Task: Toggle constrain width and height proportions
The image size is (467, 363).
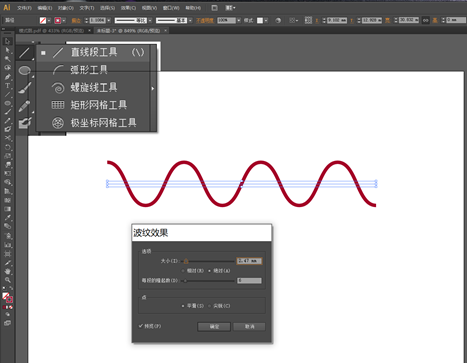Action: (426, 21)
